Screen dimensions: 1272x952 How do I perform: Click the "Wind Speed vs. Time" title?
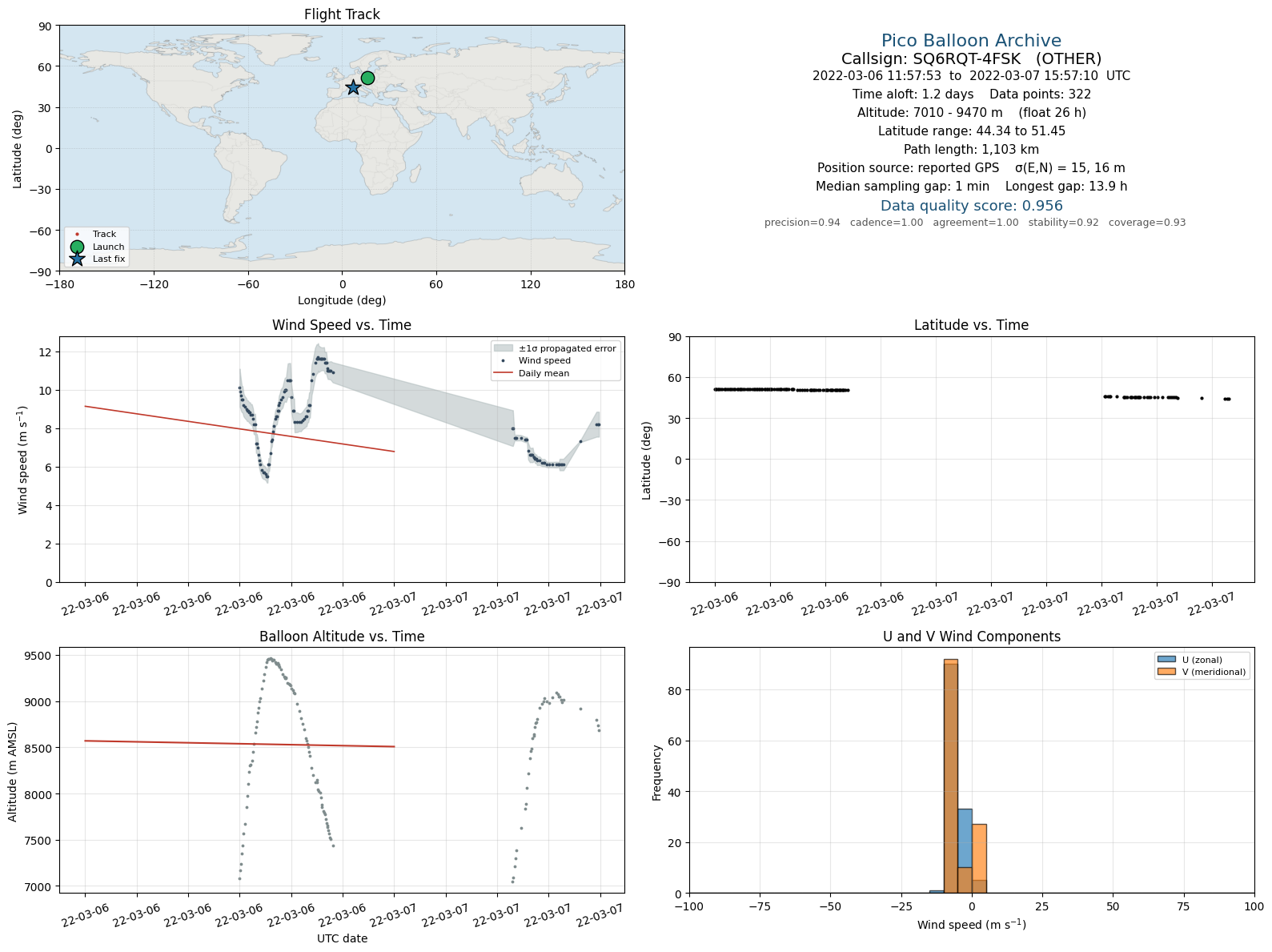point(342,325)
